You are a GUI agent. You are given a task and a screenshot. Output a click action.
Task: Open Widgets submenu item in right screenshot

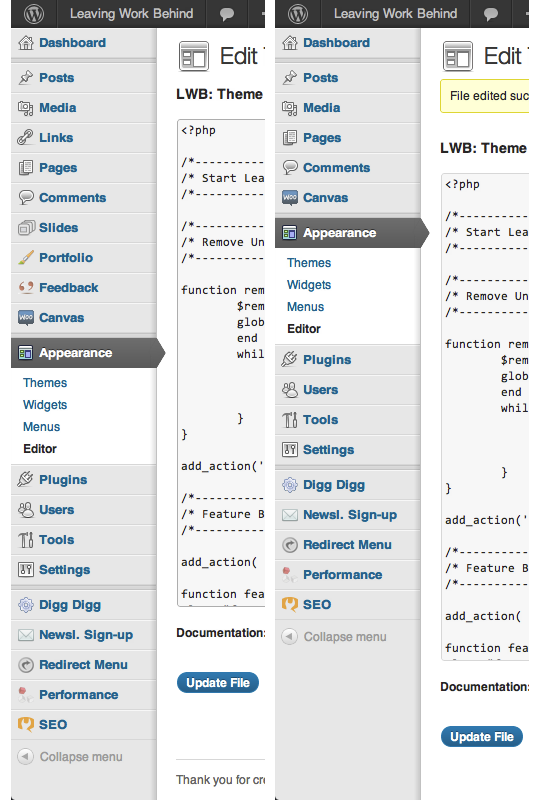[309, 285]
